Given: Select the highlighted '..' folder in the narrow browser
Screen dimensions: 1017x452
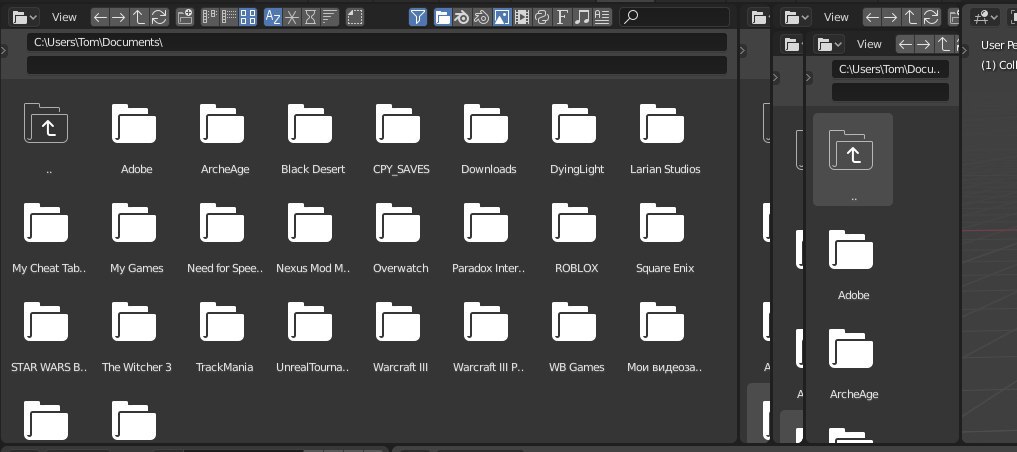Looking at the screenshot, I should 853,160.
